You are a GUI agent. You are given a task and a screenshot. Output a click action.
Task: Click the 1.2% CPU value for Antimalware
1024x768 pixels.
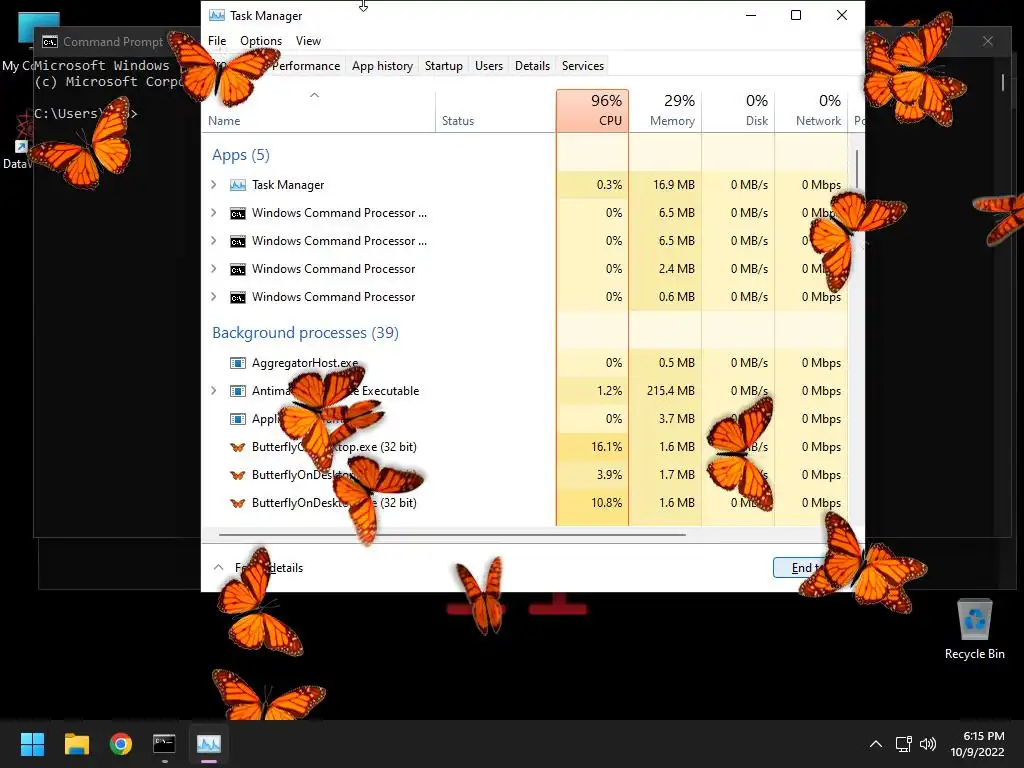[x=609, y=391]
